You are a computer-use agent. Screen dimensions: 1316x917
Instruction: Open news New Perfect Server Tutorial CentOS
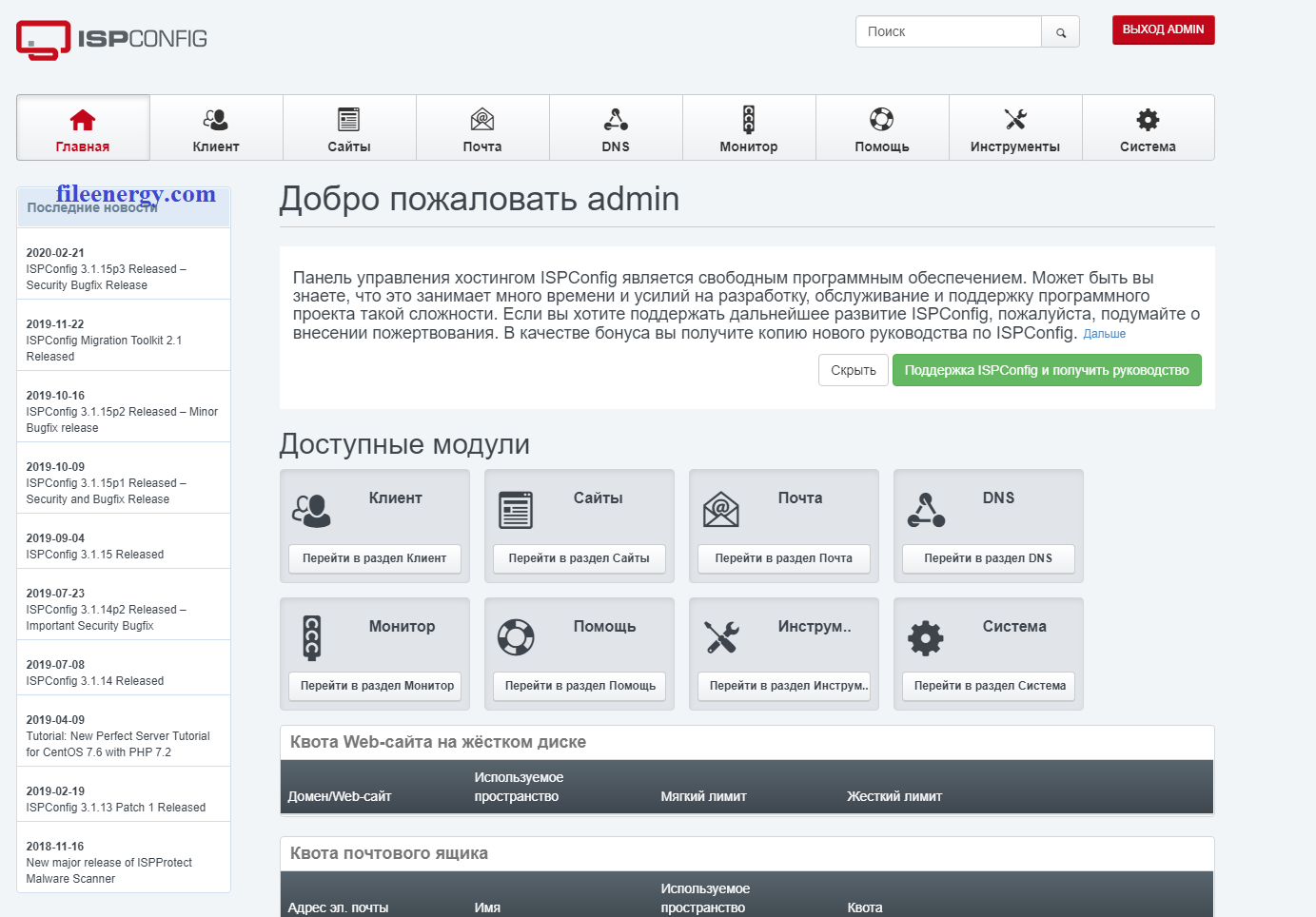pyautogui.click(x=118, y=744)
